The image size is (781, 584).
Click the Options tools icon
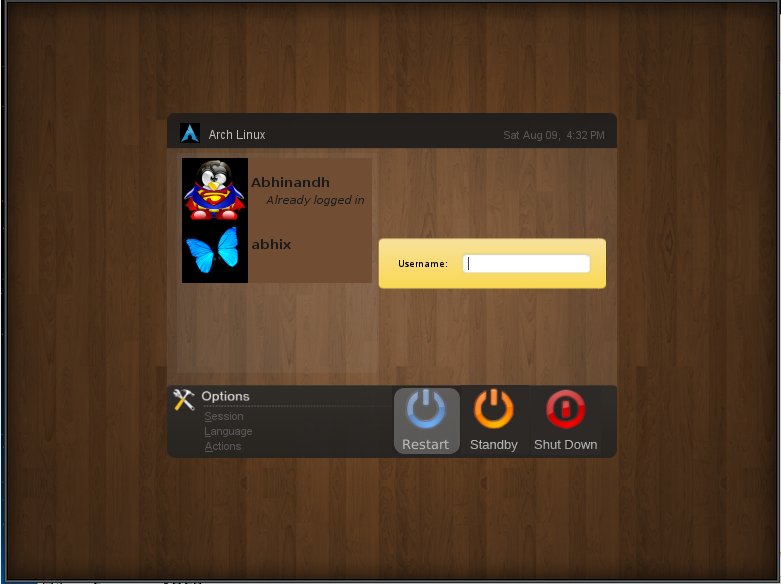183,400
